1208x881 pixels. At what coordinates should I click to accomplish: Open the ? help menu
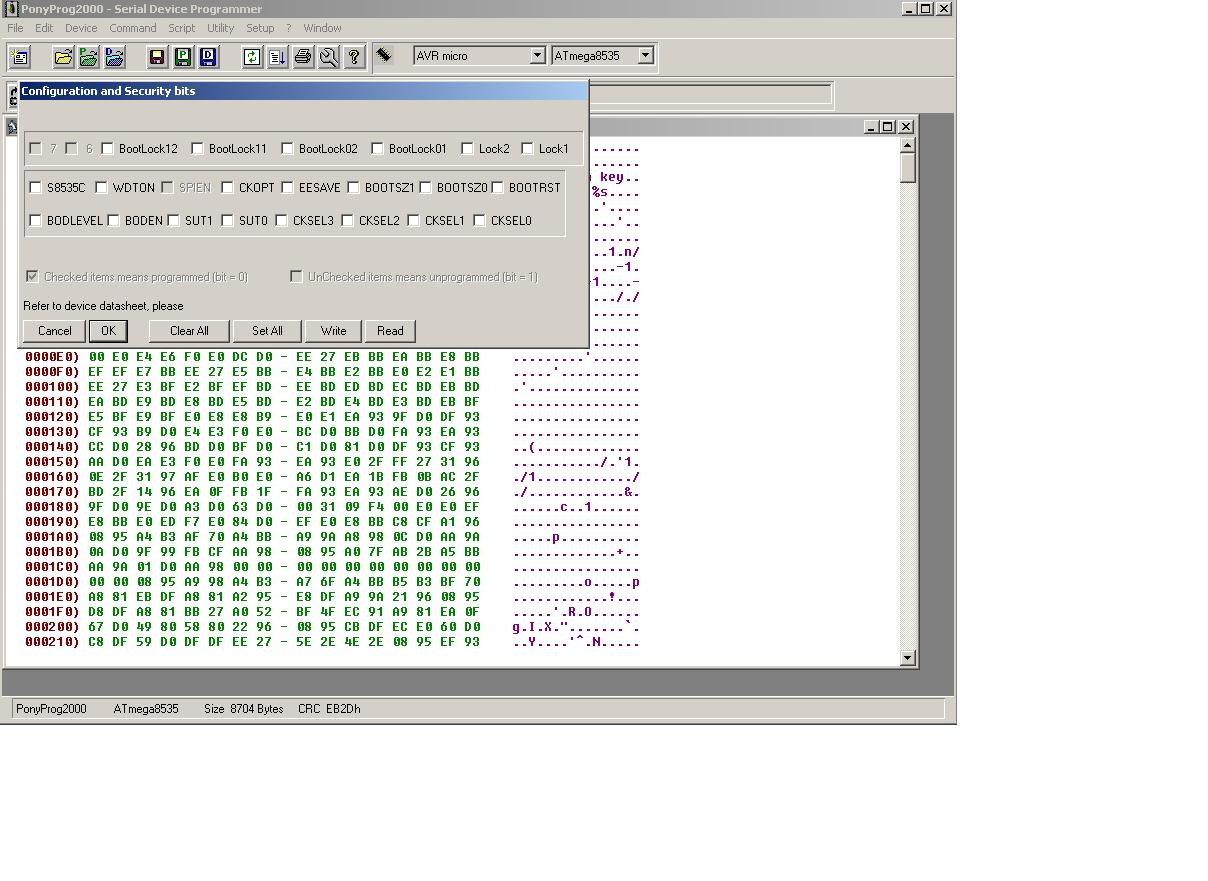coord(289,28)
